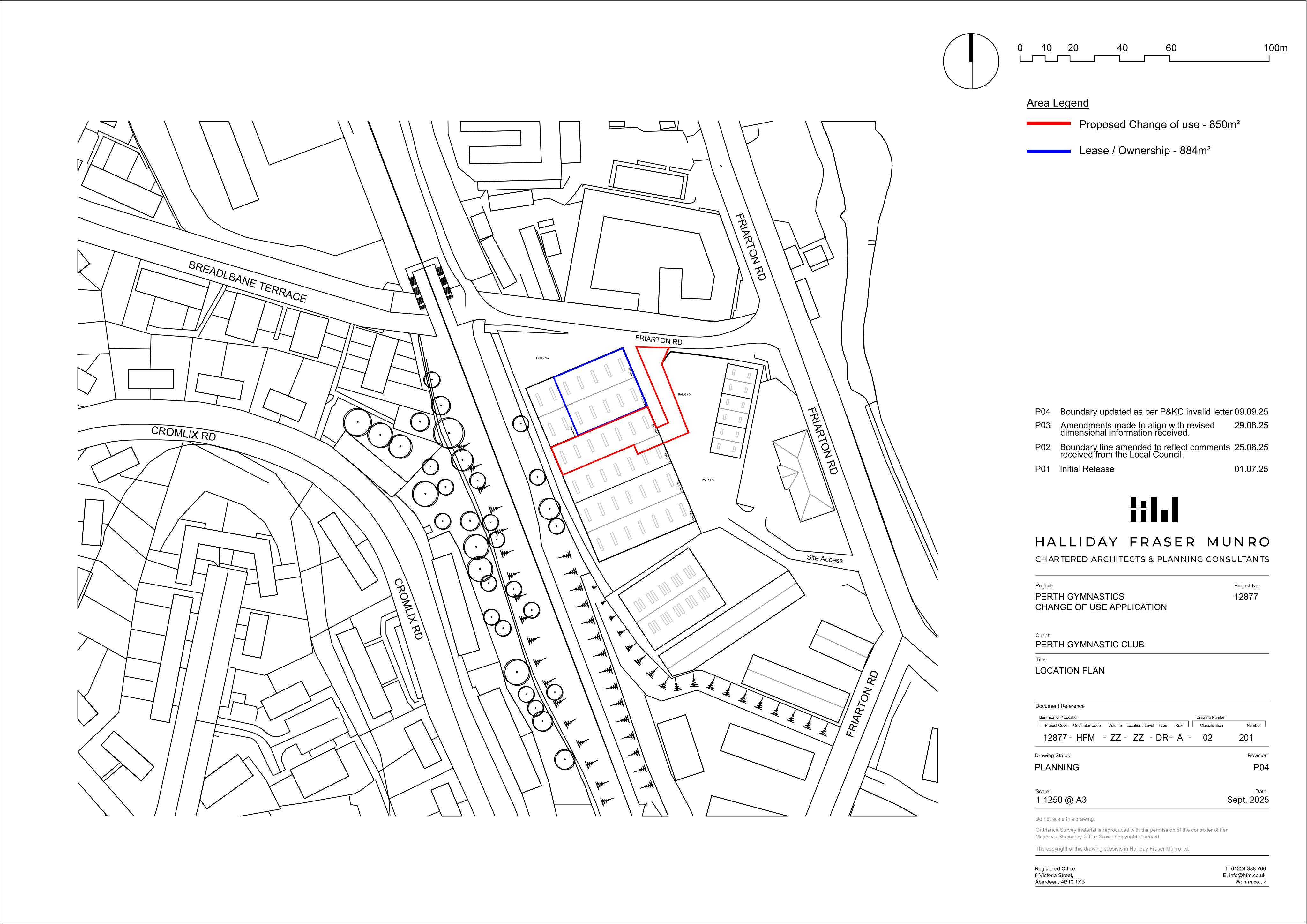Click project number '12877' under Project No
This screenshot has width=1307, height=924.
[x=1245, y=597]
